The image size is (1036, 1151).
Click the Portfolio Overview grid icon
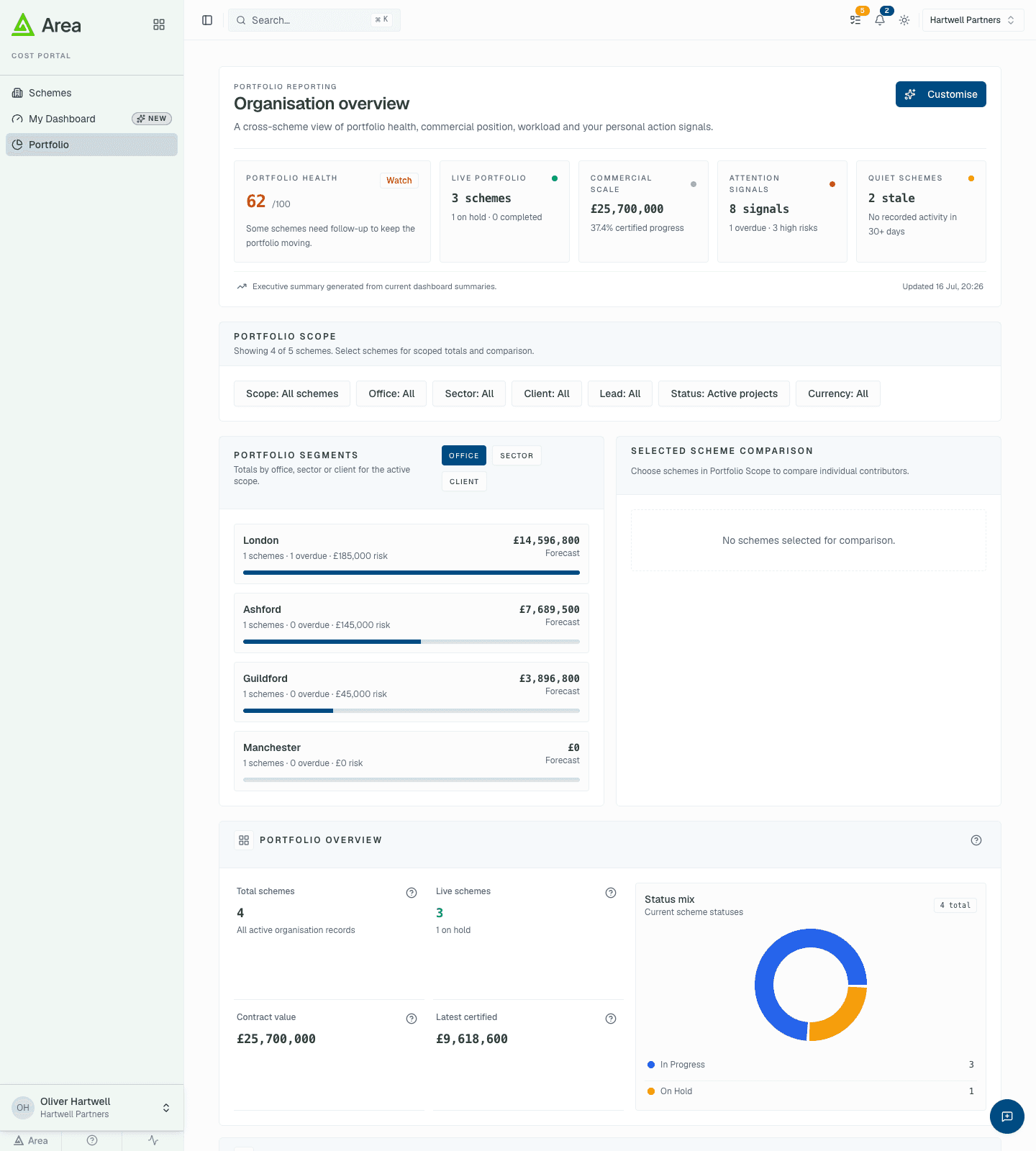coord(244,840)
